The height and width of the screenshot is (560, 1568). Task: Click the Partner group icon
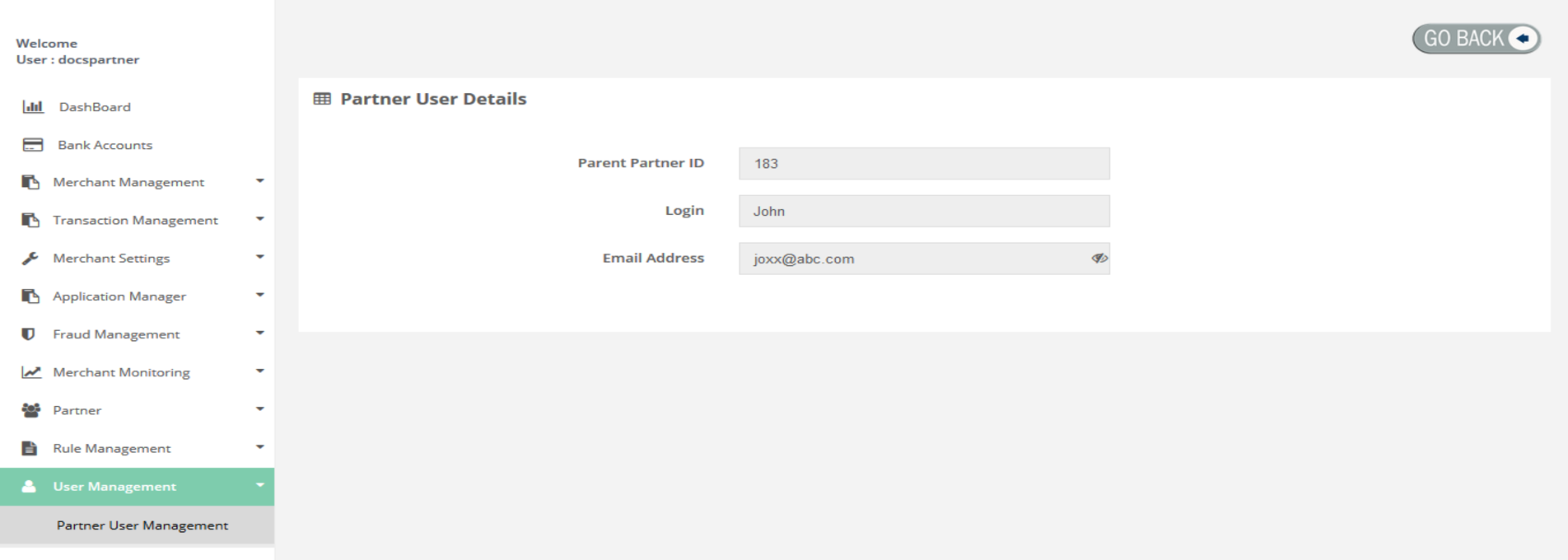pos(31,410)
